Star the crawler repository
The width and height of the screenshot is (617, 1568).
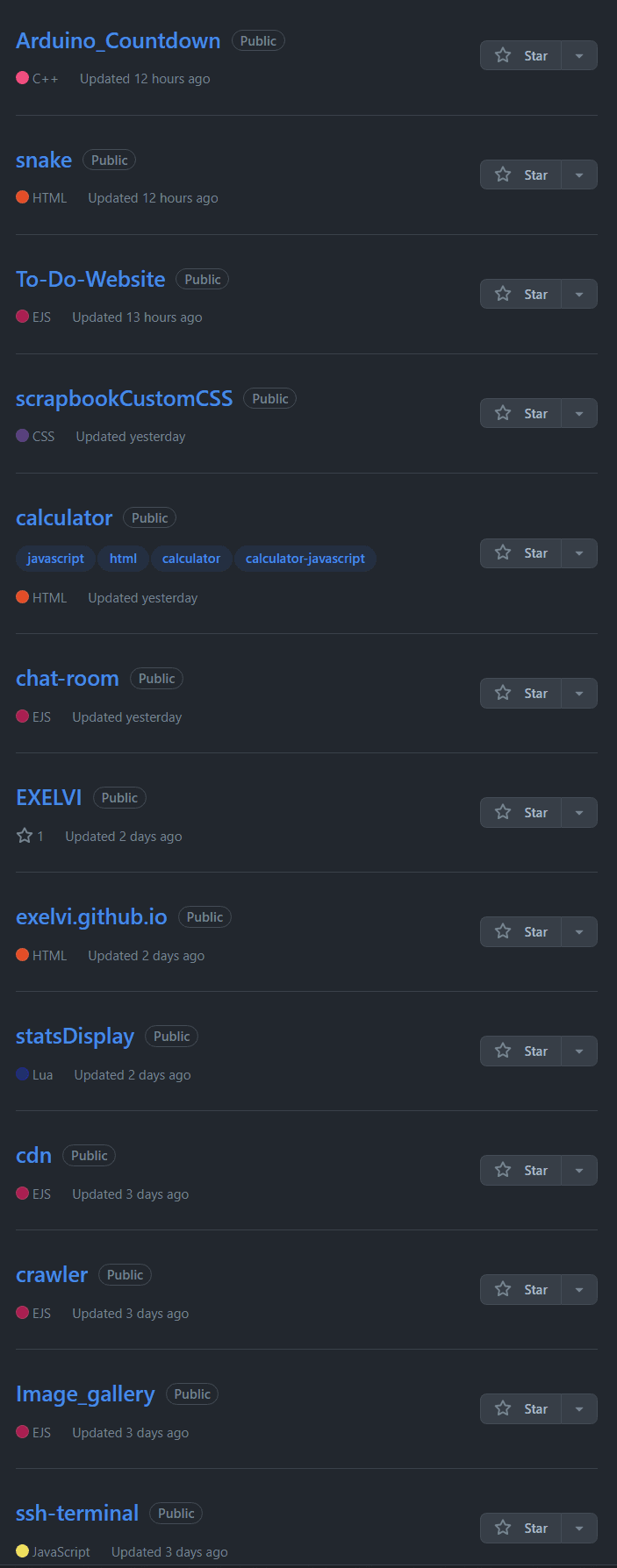pyautogui.click(x=521, y=1290)
